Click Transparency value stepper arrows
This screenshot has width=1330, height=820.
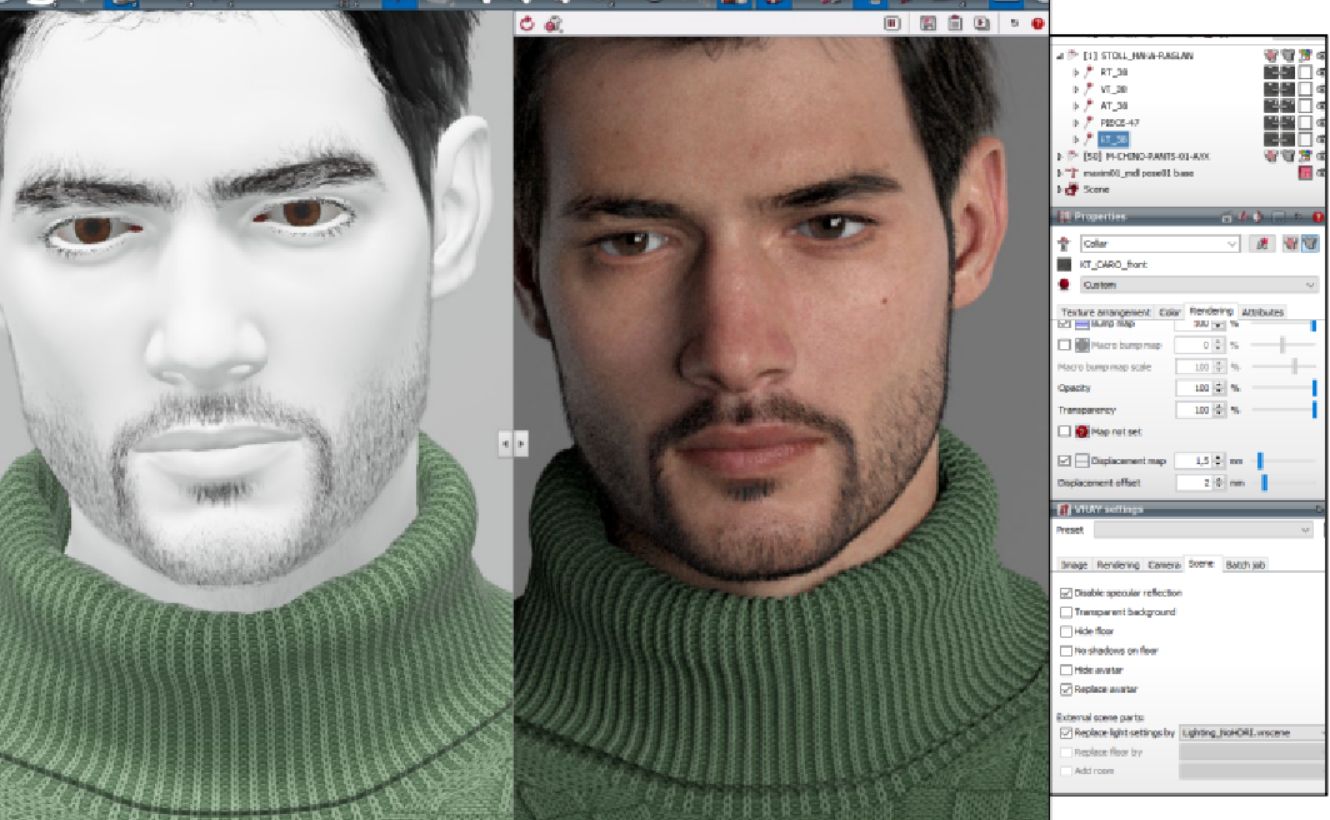tap(1217, 410)
